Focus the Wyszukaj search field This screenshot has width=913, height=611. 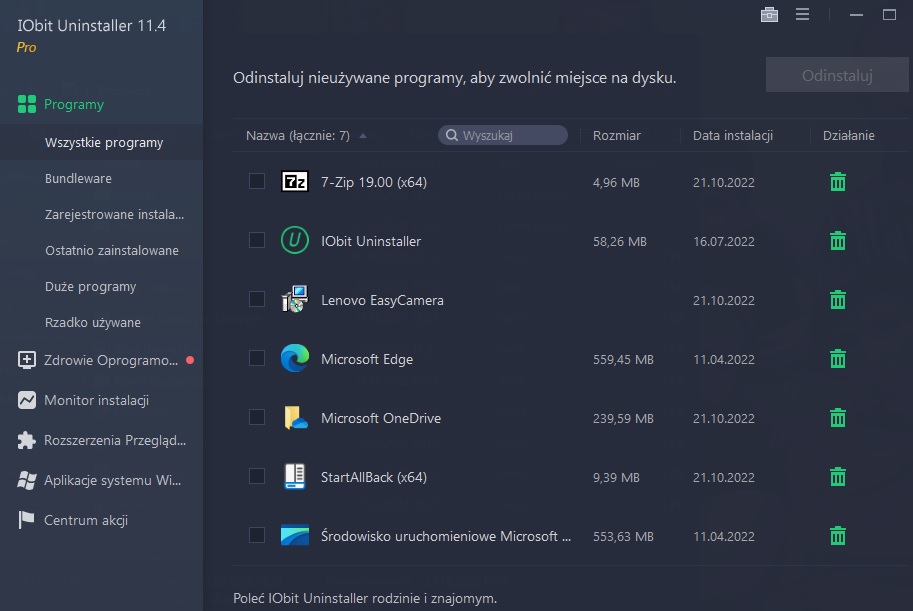510,136
